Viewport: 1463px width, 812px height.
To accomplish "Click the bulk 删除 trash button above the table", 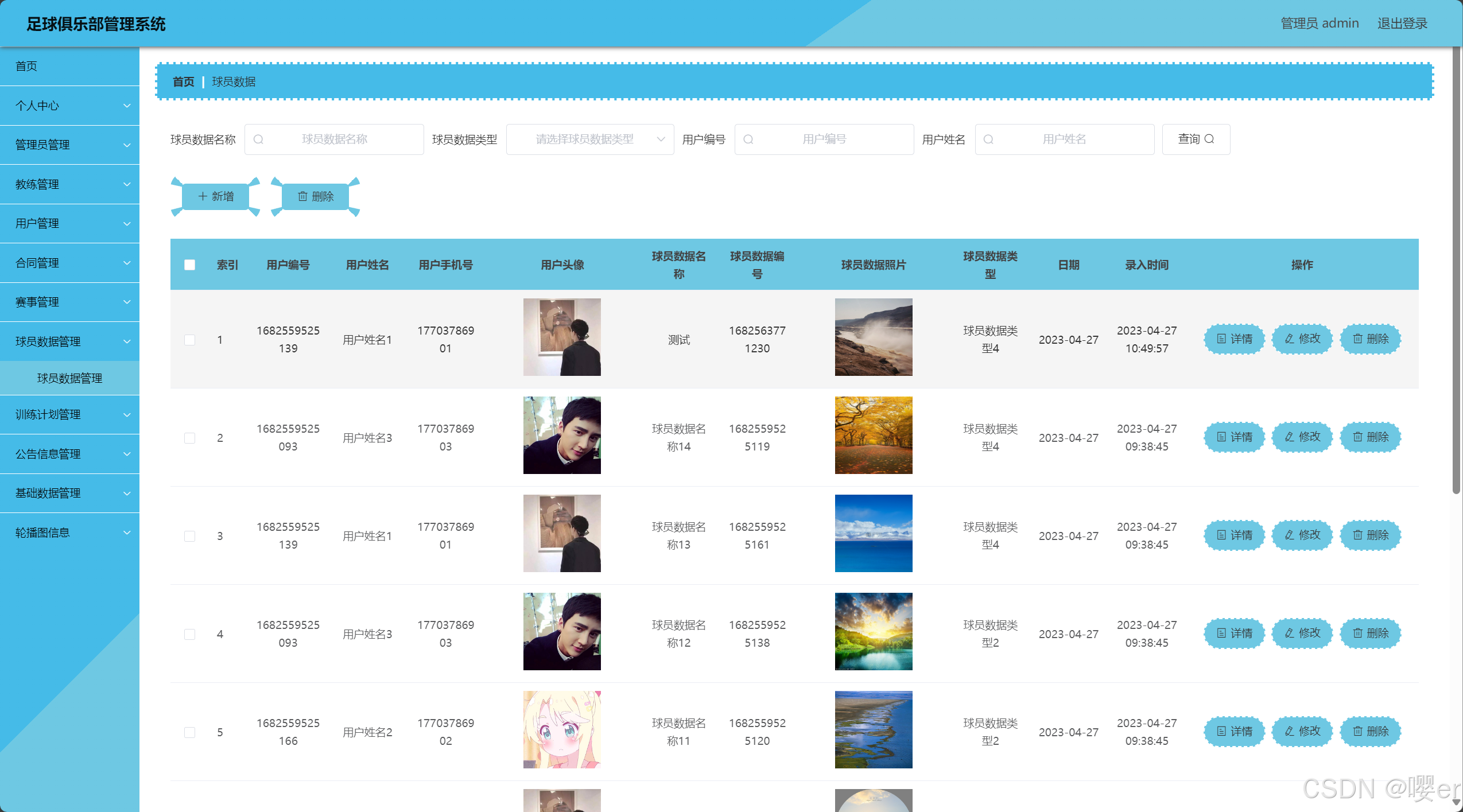I will 315,197.
